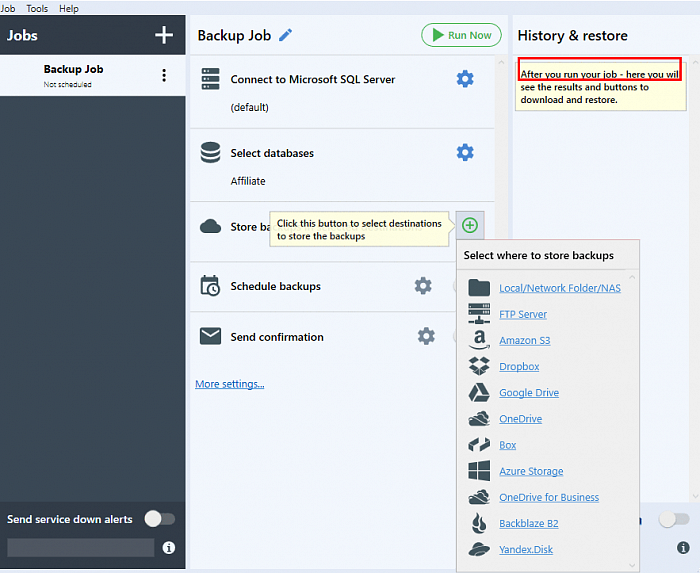Open Select databases settings gear
The width and height of the screenshot is (700, 573).
coord(465,153)
